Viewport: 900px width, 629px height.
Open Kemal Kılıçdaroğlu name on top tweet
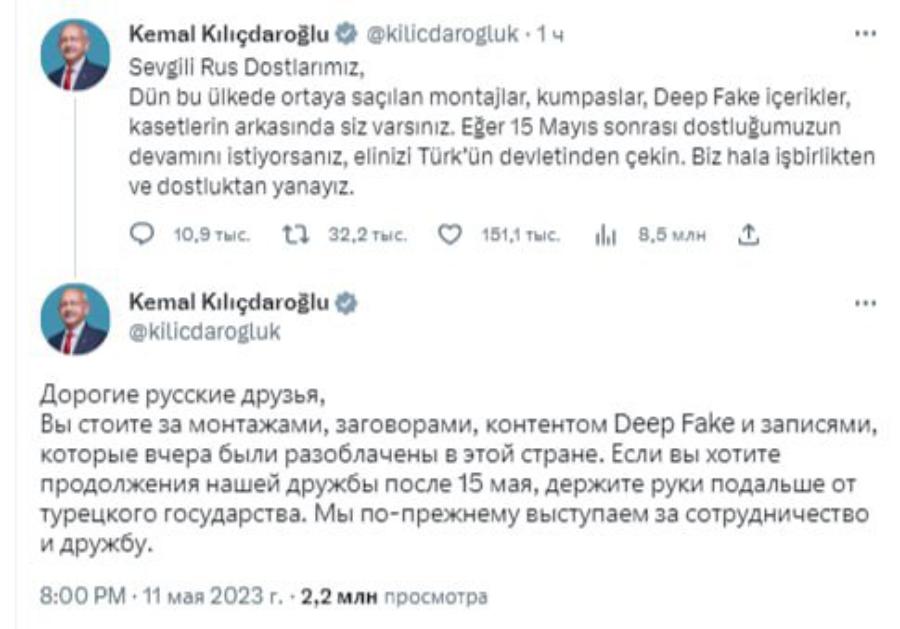230,35
